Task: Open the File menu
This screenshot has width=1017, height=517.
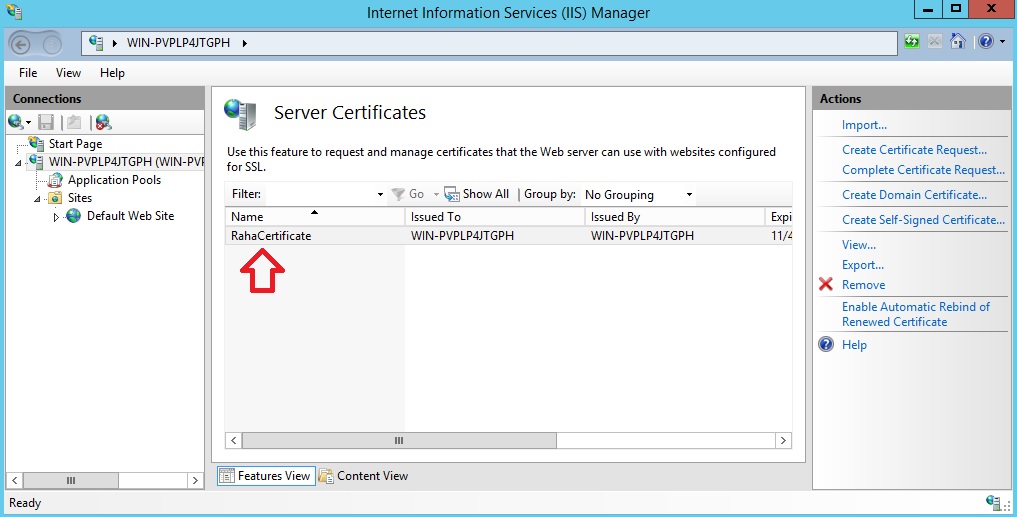Action: pyautogui.click(x=28, y=73)
